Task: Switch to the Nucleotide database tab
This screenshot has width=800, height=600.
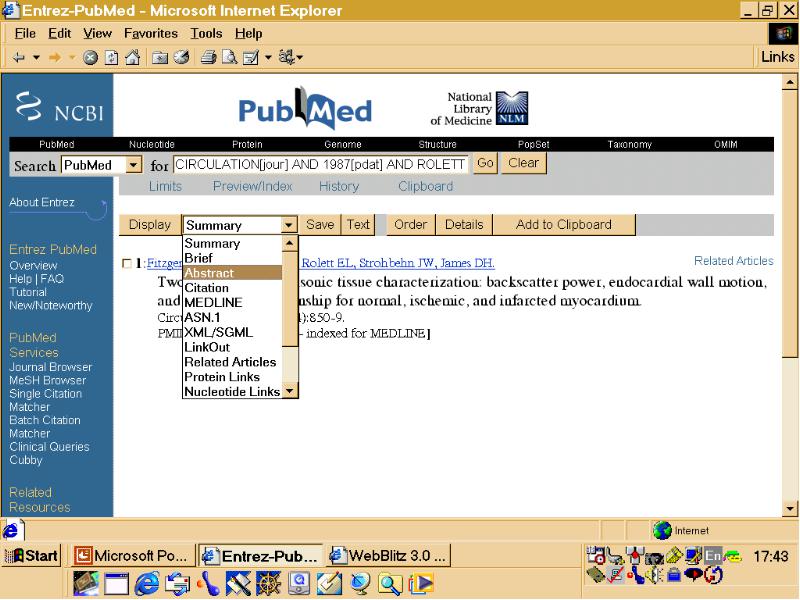Action: (152, 144)
